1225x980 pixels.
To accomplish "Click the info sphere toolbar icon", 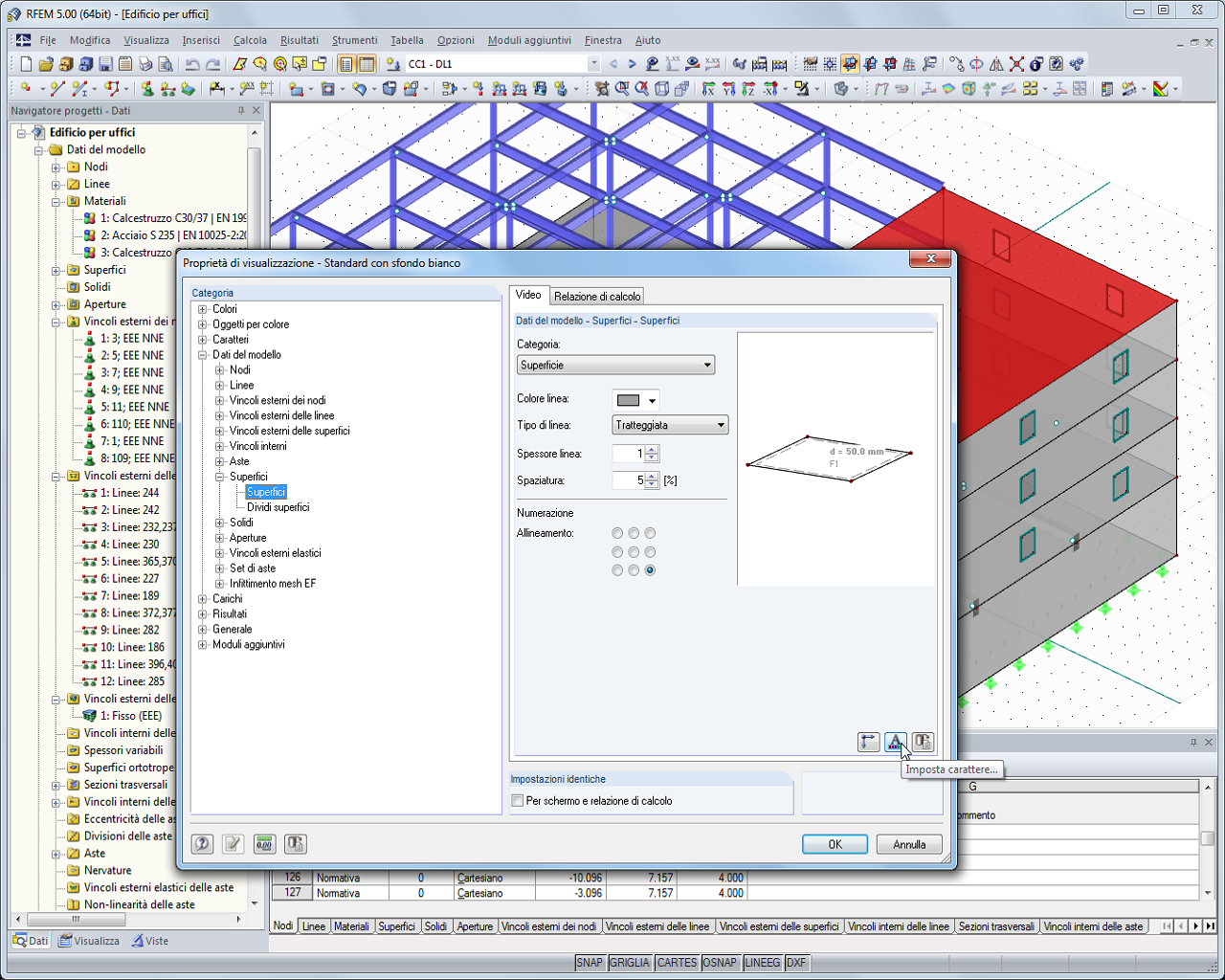I will point(1036,64).
